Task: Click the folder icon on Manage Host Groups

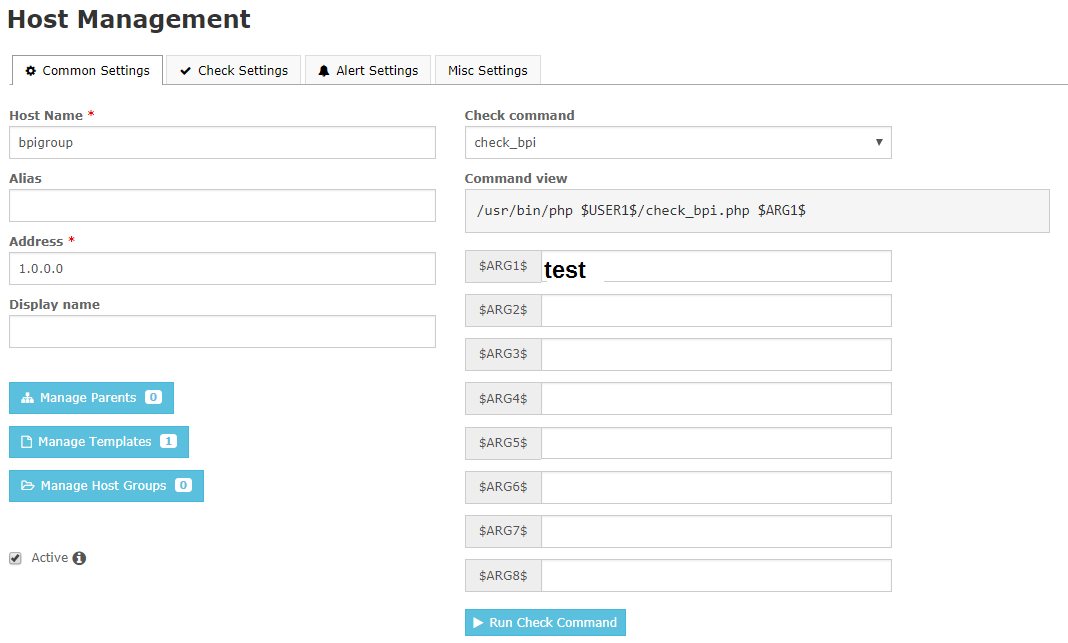Action: point(28,486)
